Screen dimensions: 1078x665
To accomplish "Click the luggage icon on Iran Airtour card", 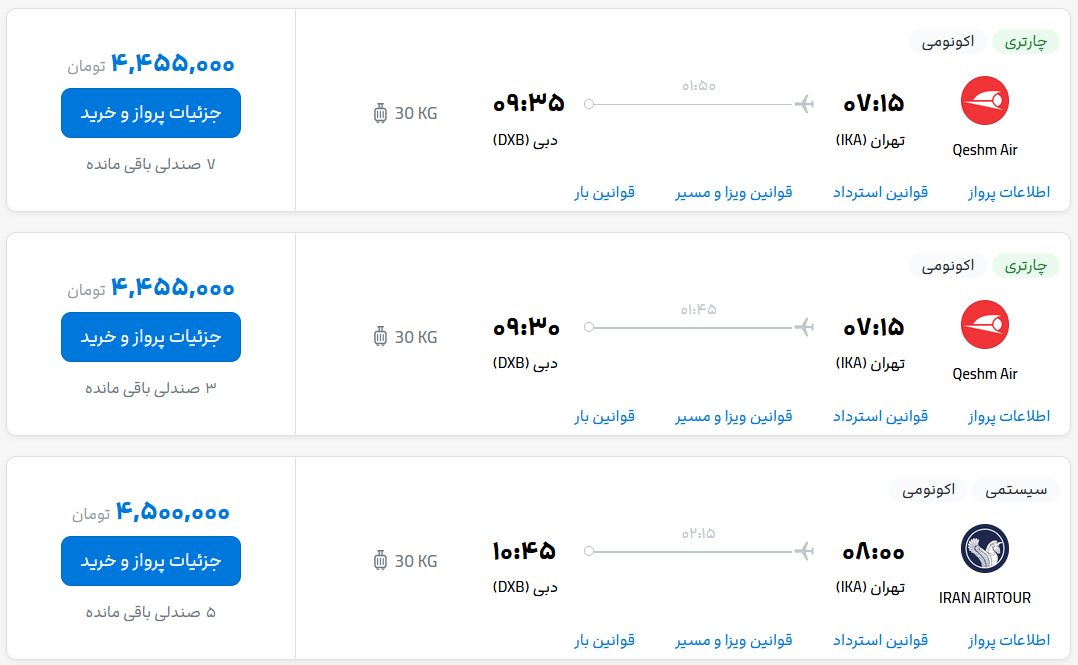I will point(380,561).
